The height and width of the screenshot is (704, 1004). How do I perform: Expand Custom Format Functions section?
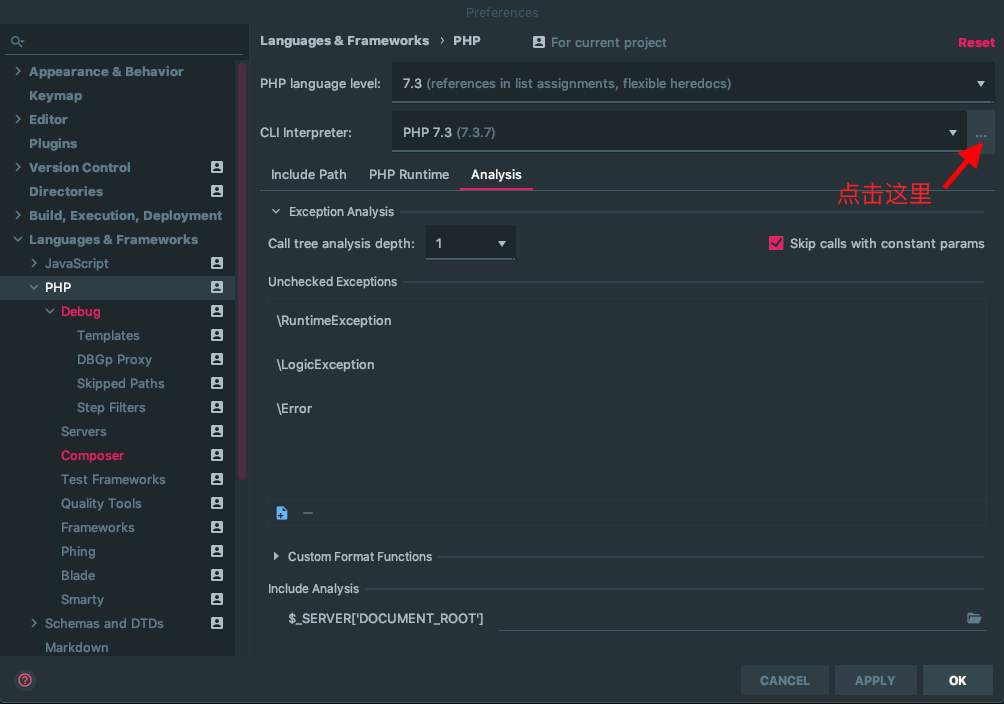click(x=276, y=556)
